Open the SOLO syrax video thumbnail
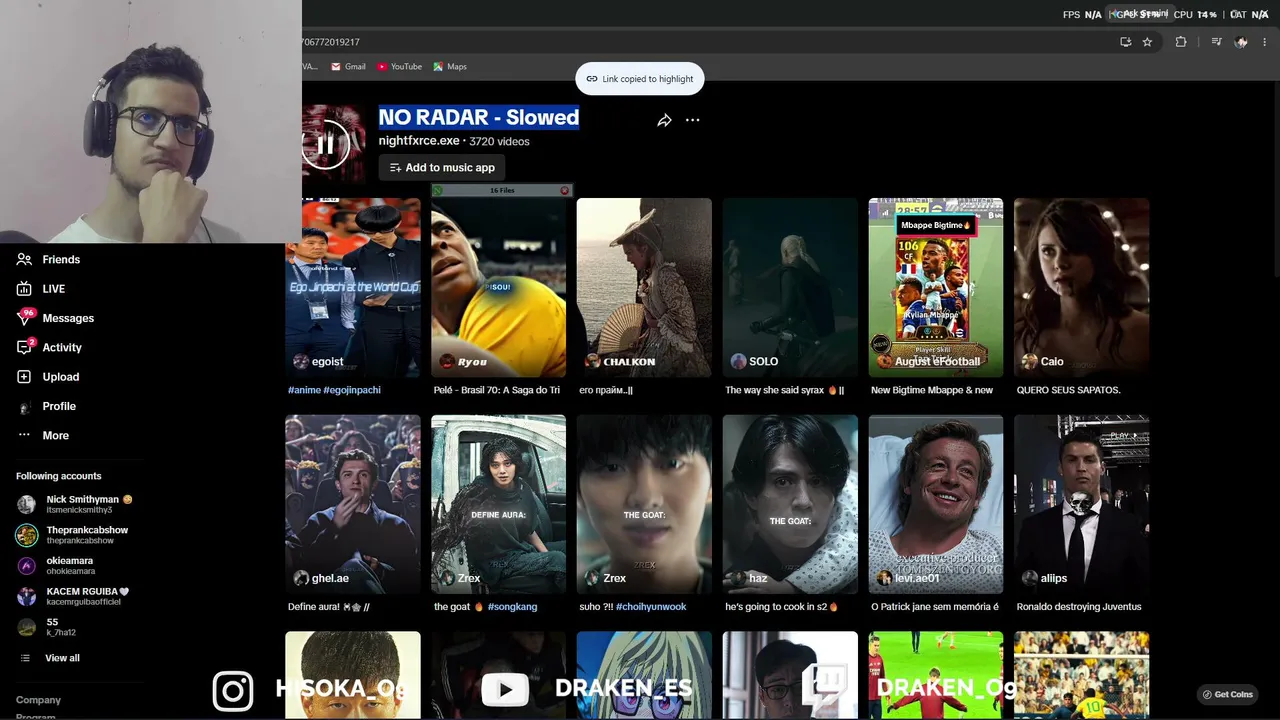 point(790,288)
